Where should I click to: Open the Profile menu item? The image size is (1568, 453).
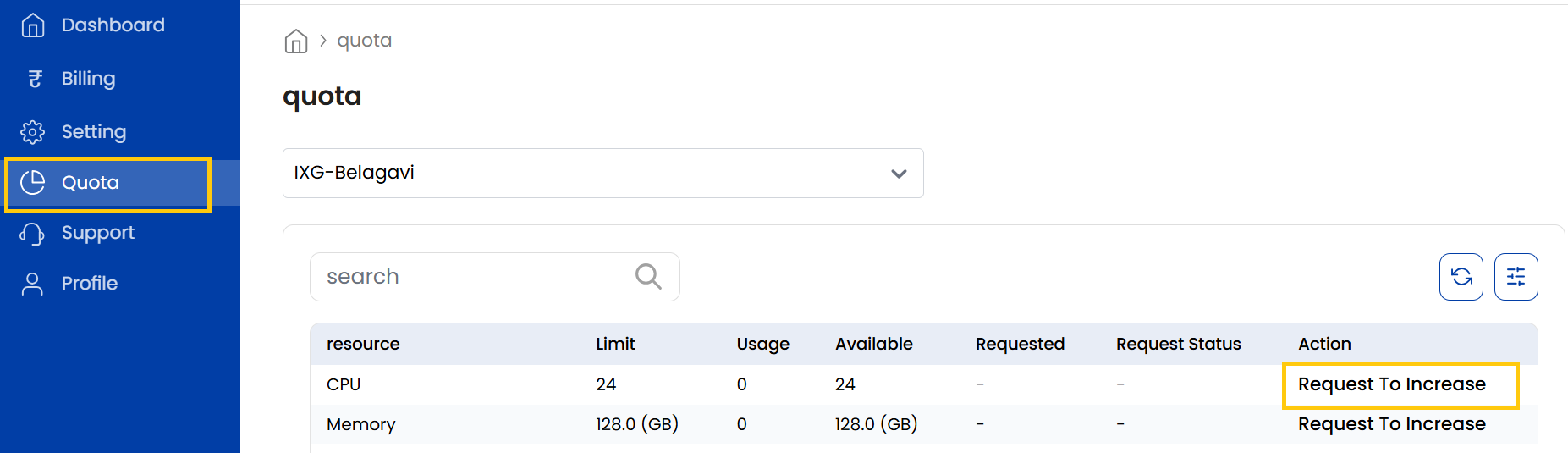(x=89, y=284)
